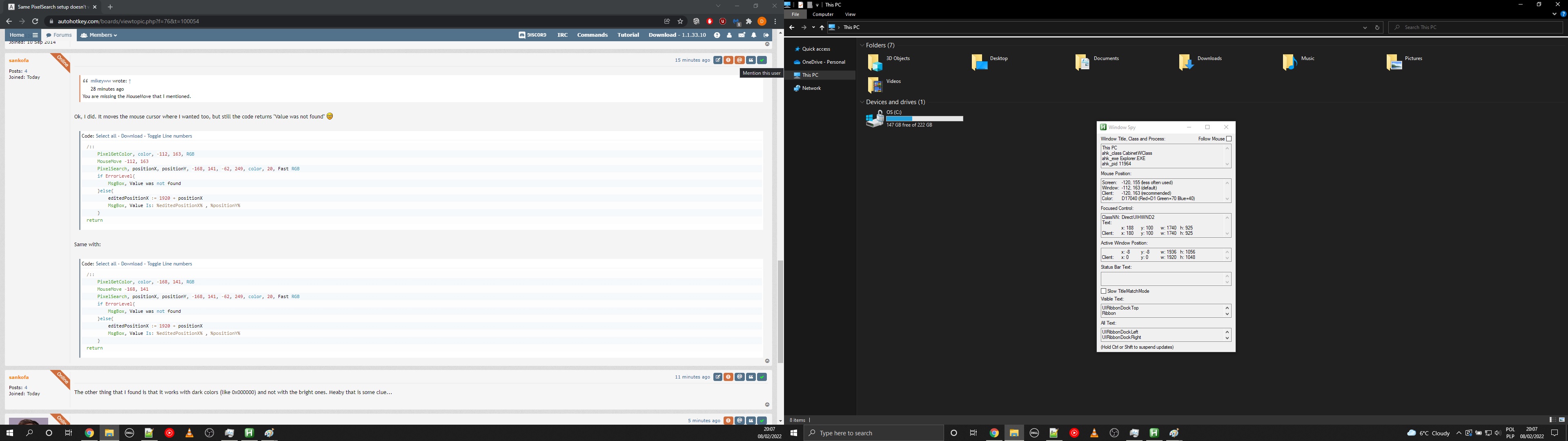Enable the Follow Mouse checkbox
This screenshot has width=1568, height=441.
1229,139
